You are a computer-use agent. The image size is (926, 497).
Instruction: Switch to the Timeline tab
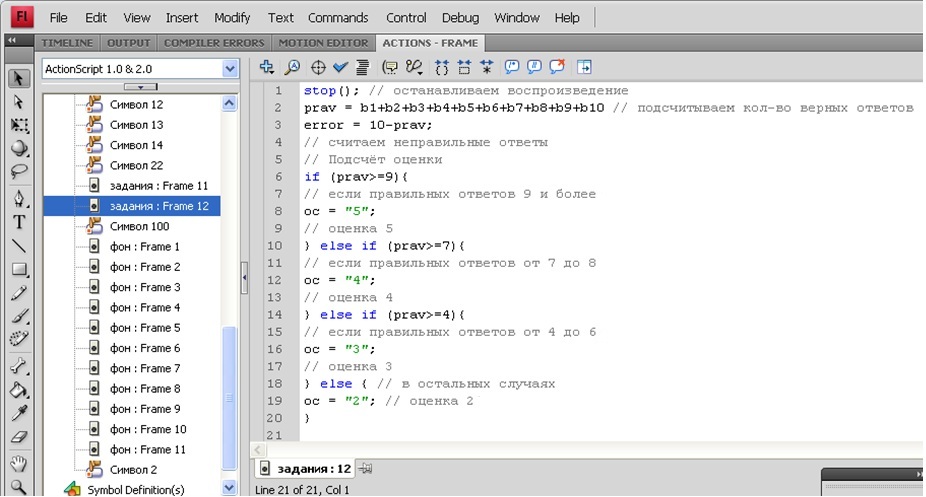(67, 43)
